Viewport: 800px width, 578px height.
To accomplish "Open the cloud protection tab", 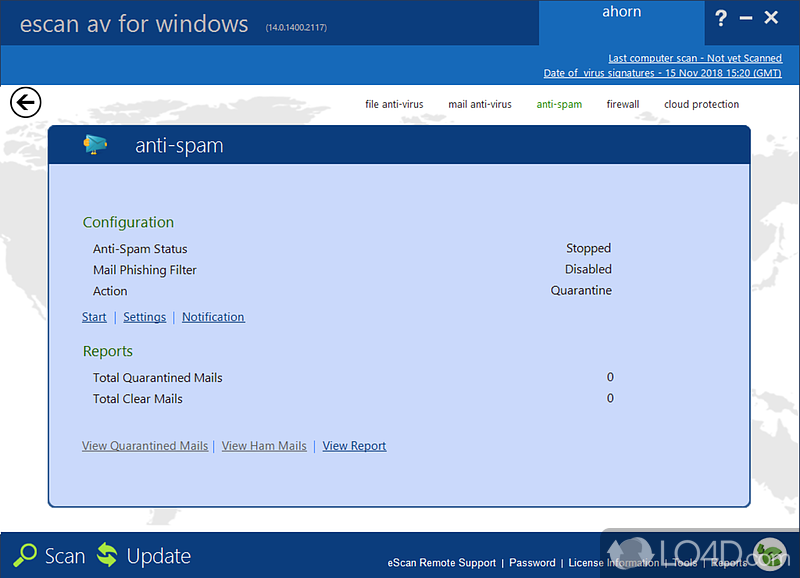I will [x=701, y=104].
